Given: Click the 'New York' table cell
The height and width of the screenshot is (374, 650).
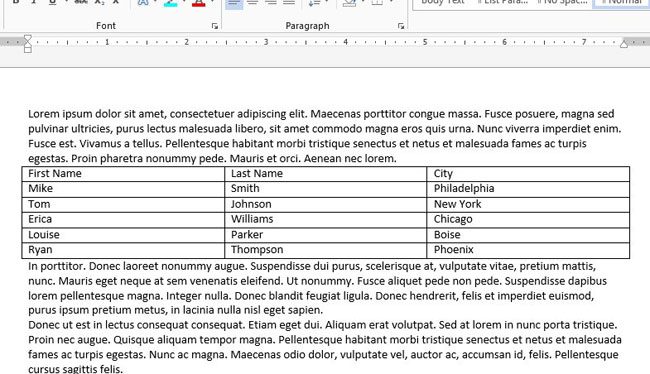Looking at the screenshot, I should tap(528, 204).
